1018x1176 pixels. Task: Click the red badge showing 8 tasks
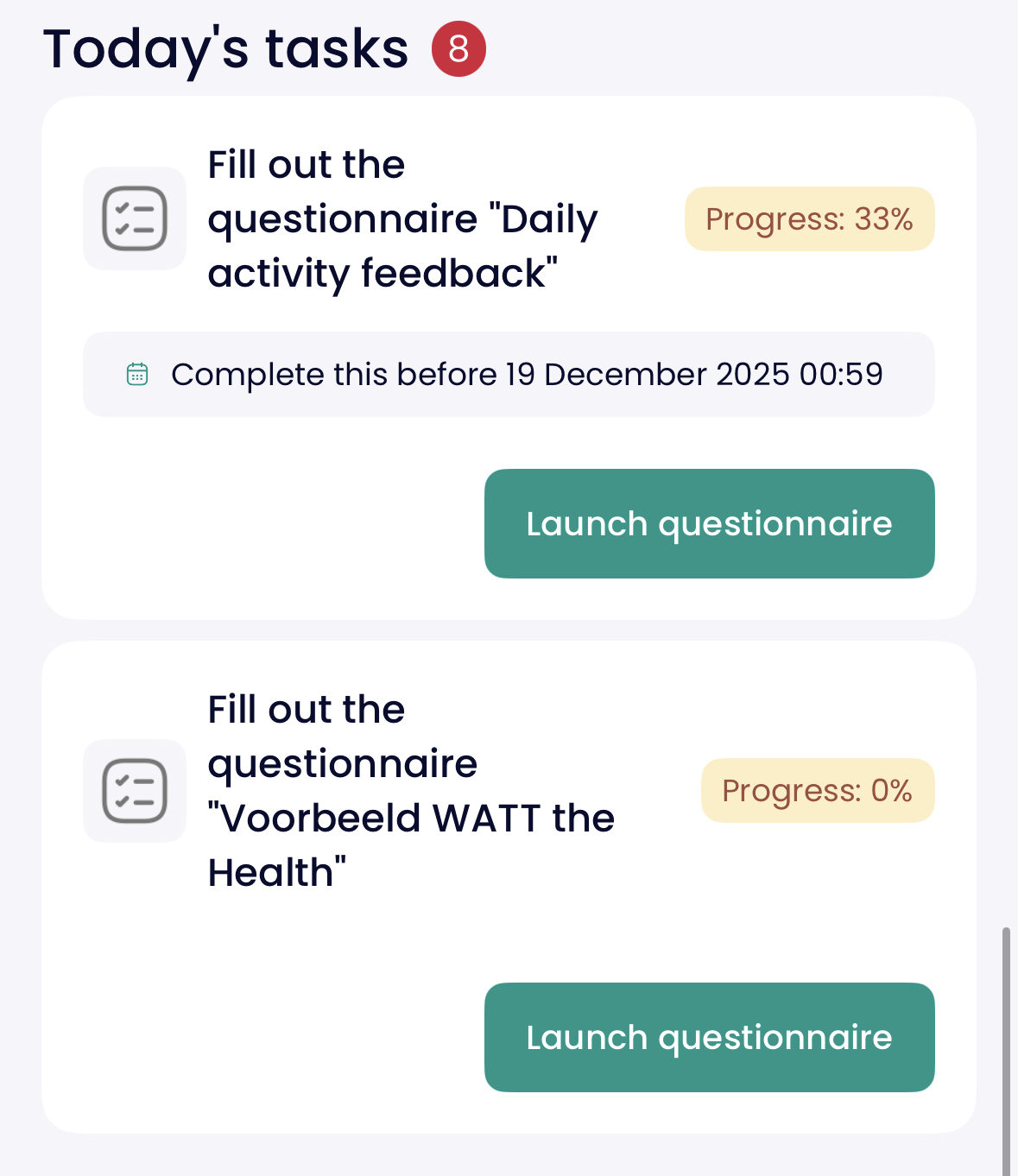(458, 49)
